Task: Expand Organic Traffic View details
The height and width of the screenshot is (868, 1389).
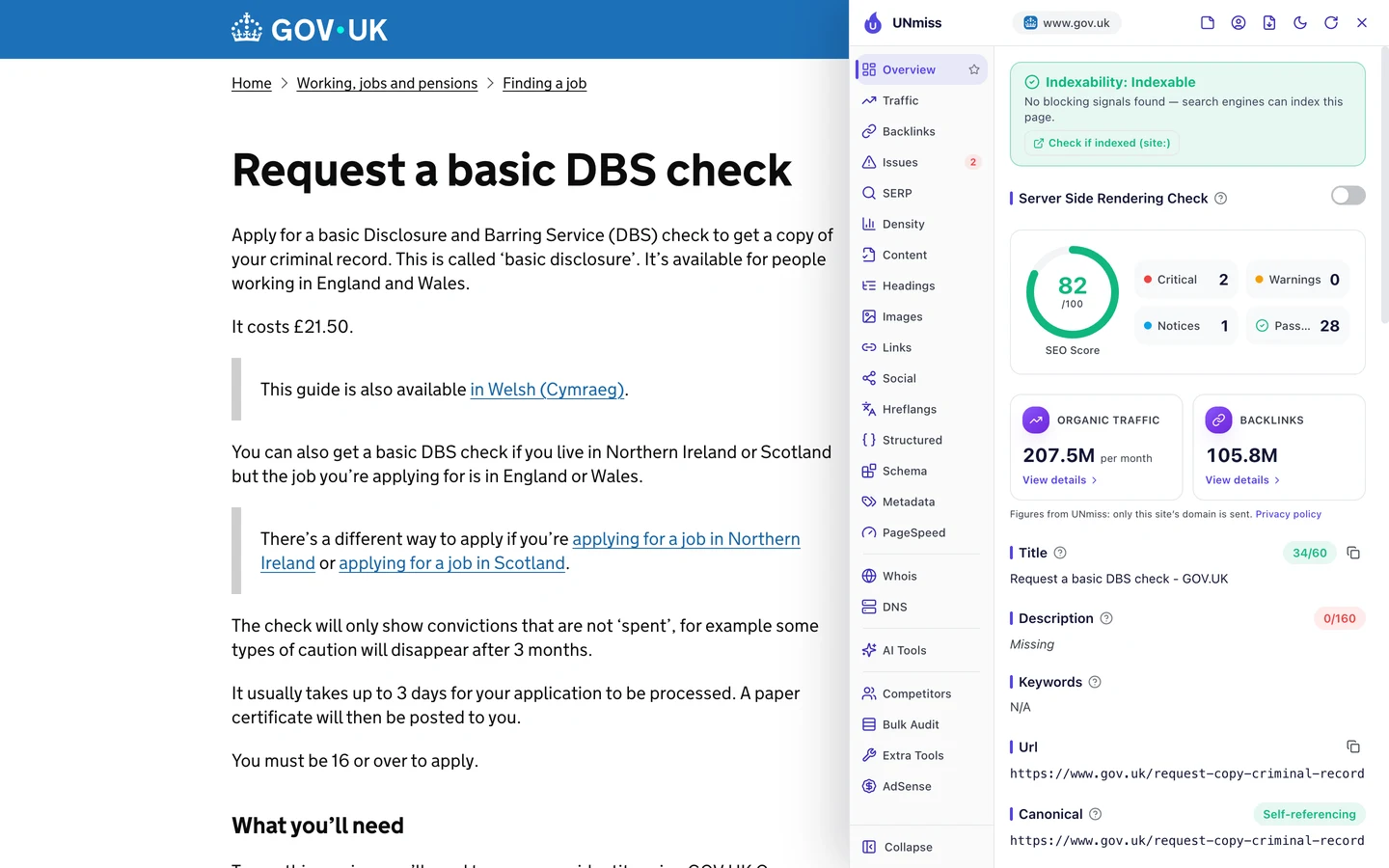Action: click(x=1060, y=480)
